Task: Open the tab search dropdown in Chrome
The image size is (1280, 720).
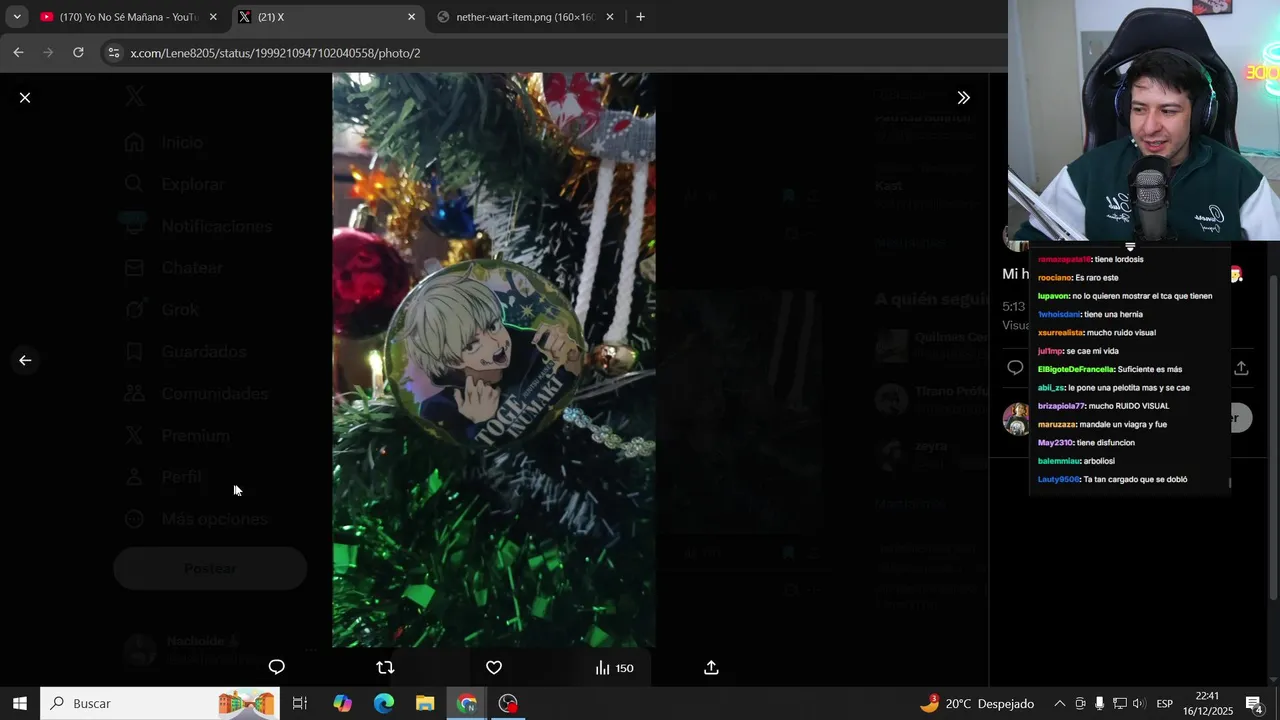Action: (x=17, y=17)
